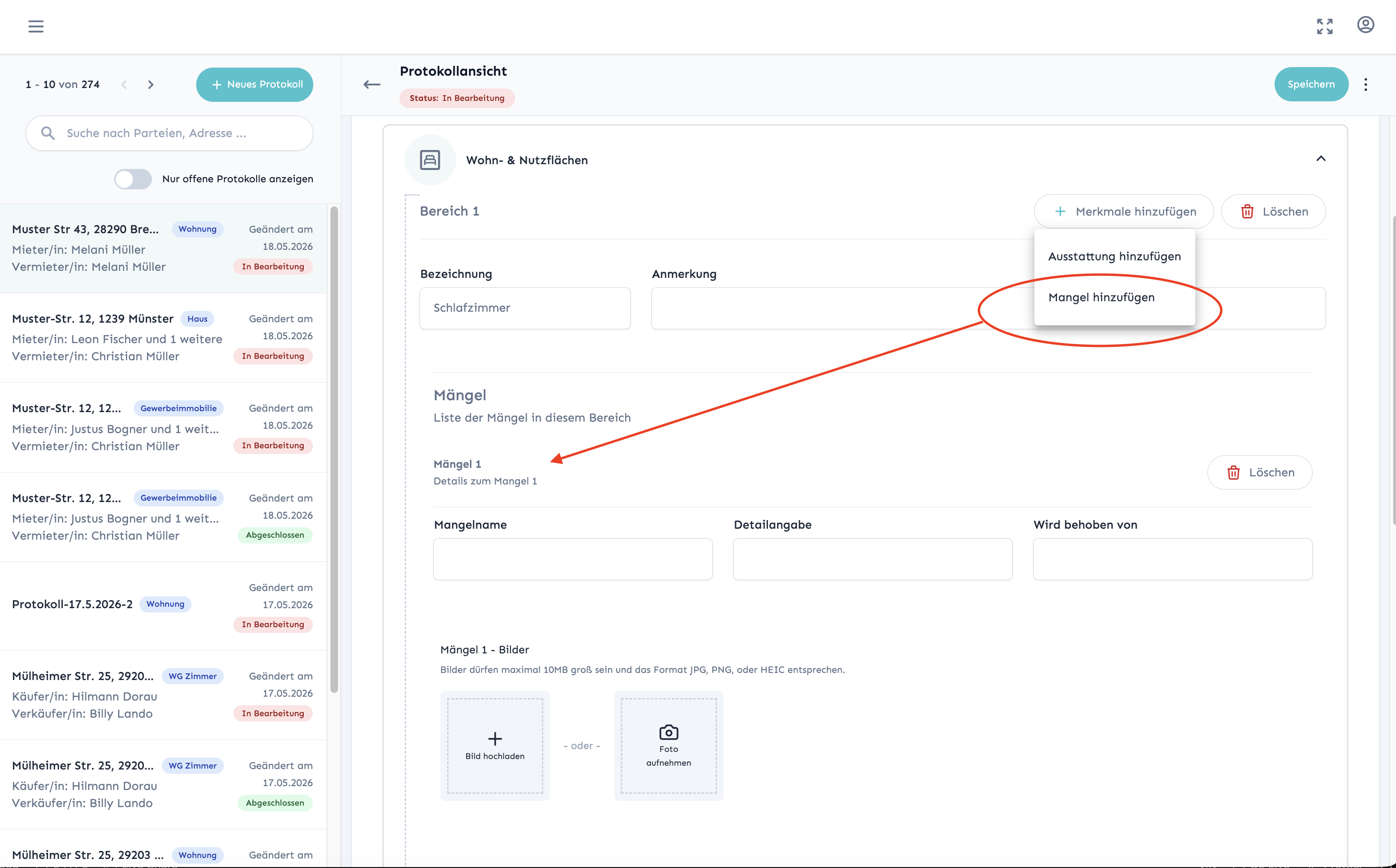Screen dimensions: 1396x868
Task: Click the Bezeichnung field containing Schlafzimmer
Action: (525, 308)
